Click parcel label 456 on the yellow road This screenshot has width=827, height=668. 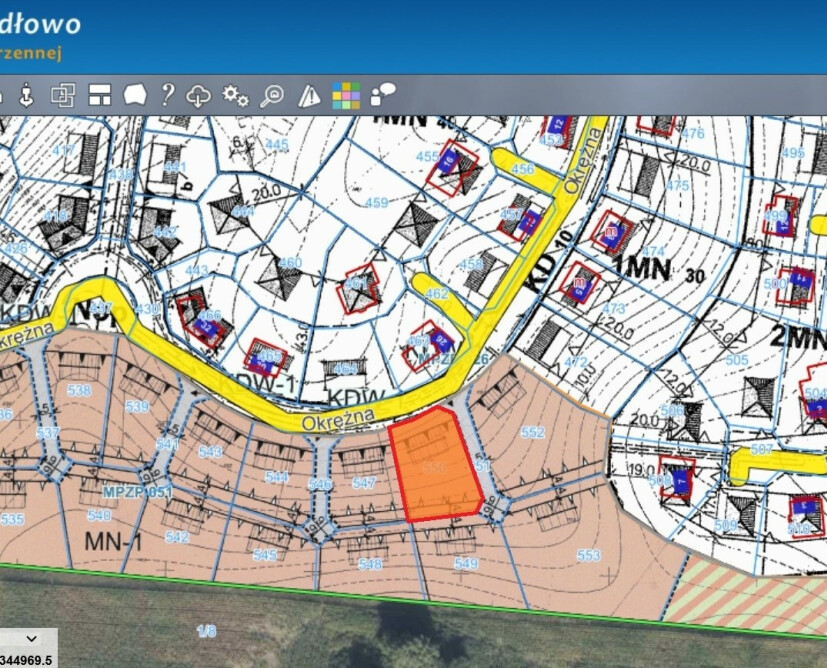[x=523, y=169]
